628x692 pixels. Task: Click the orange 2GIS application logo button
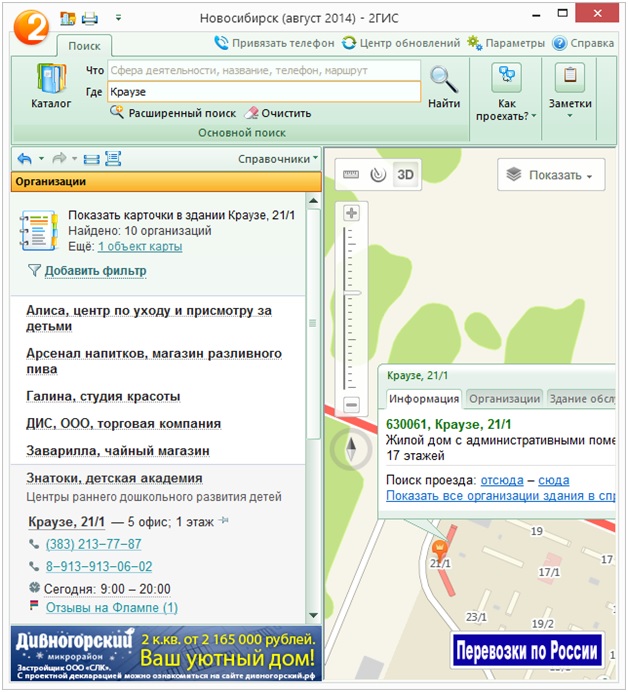[31, 27]
